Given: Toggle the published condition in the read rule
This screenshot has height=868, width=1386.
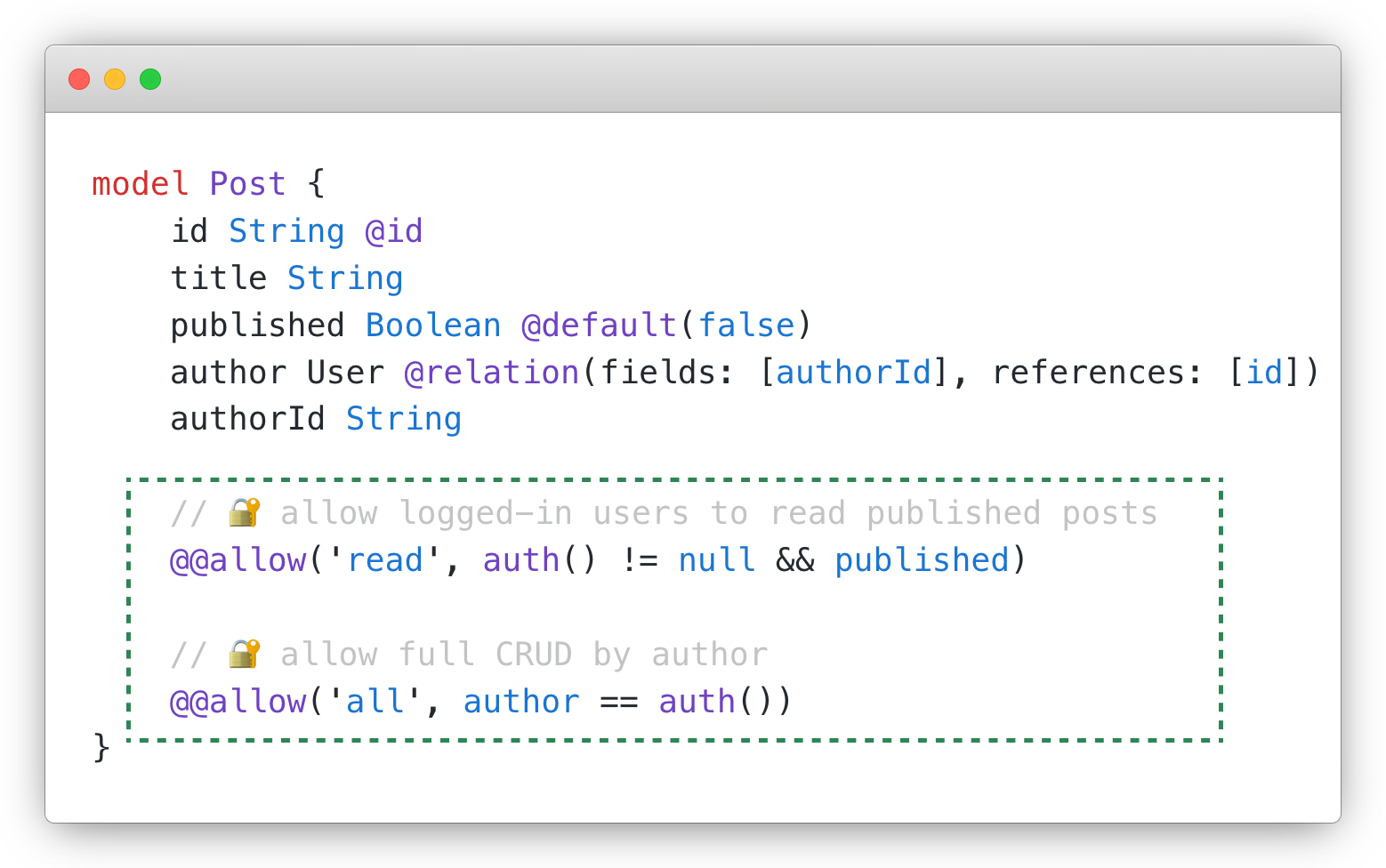Looking at the screenshot, I should click(922, 560).
